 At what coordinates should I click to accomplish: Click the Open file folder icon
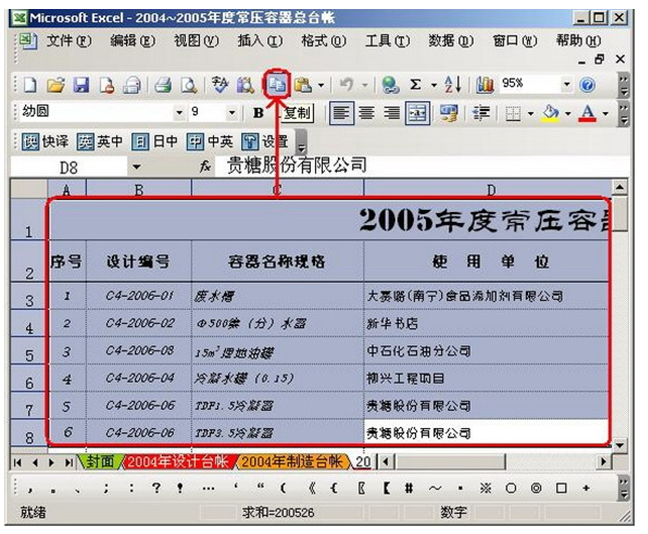[x=56, y=86]
